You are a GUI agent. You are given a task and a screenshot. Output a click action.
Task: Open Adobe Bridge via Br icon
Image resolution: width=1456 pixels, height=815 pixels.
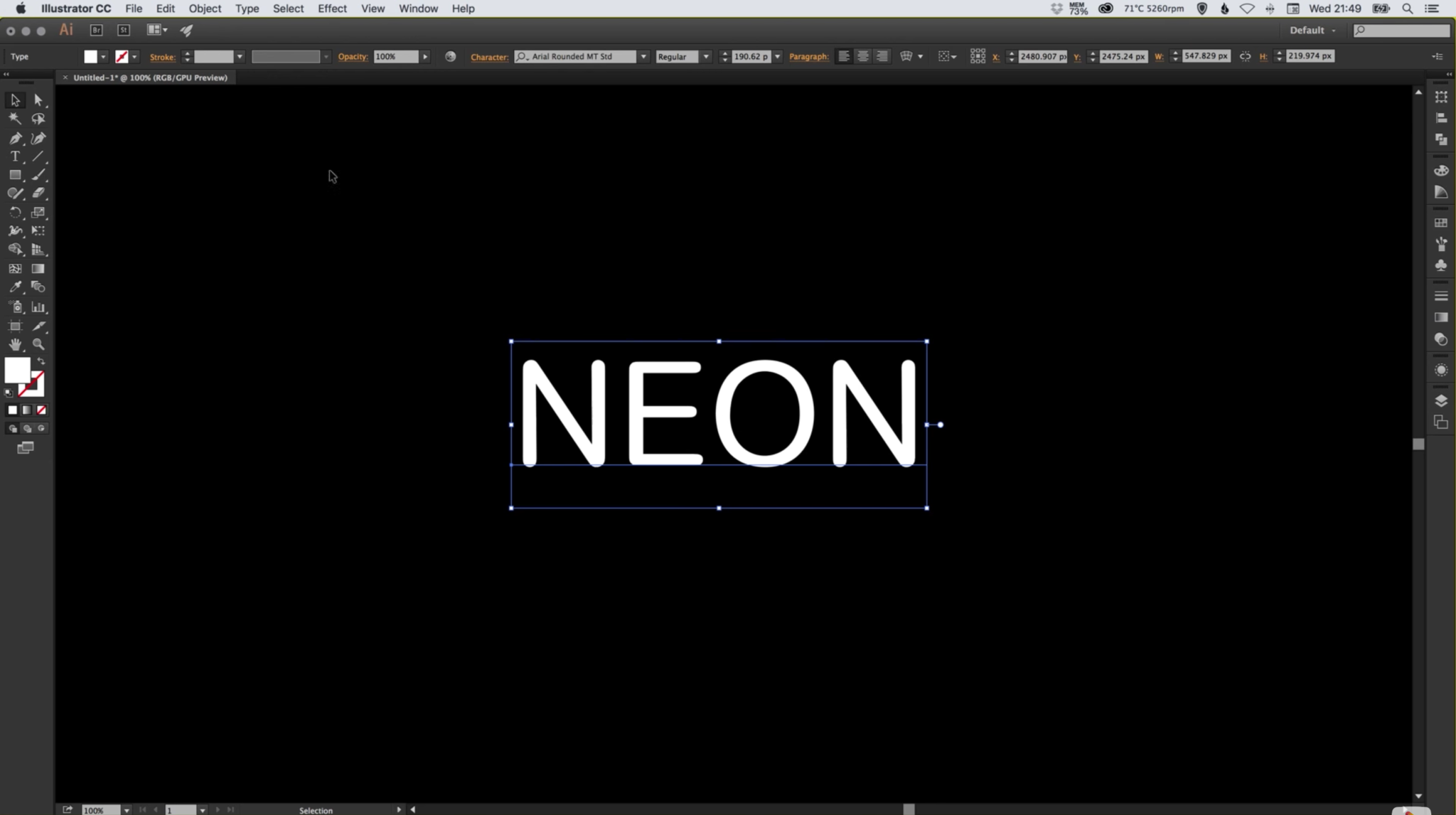[x=97, y=30]
